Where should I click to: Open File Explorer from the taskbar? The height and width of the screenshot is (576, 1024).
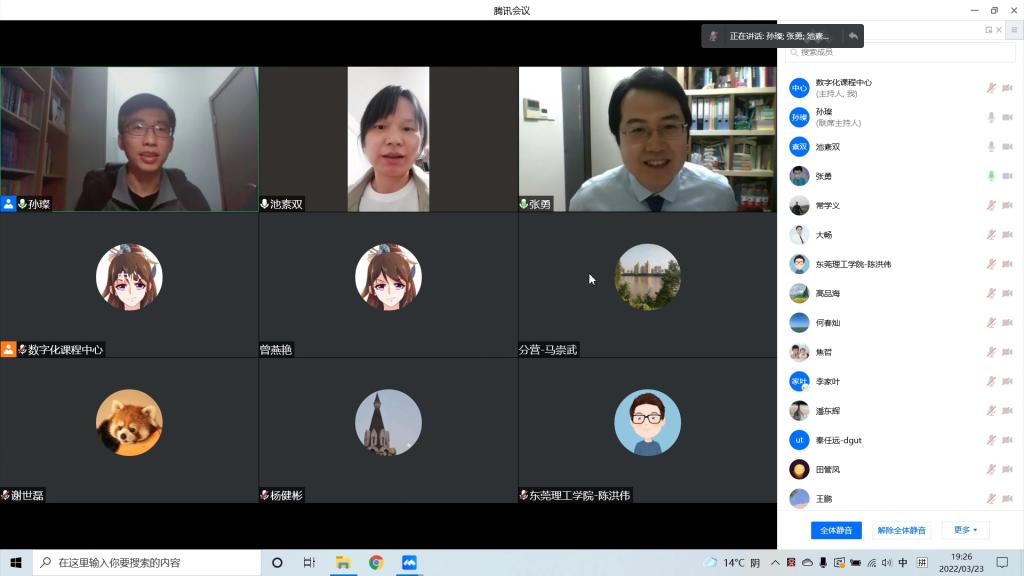pyautogui.click(x=342, y=563)
